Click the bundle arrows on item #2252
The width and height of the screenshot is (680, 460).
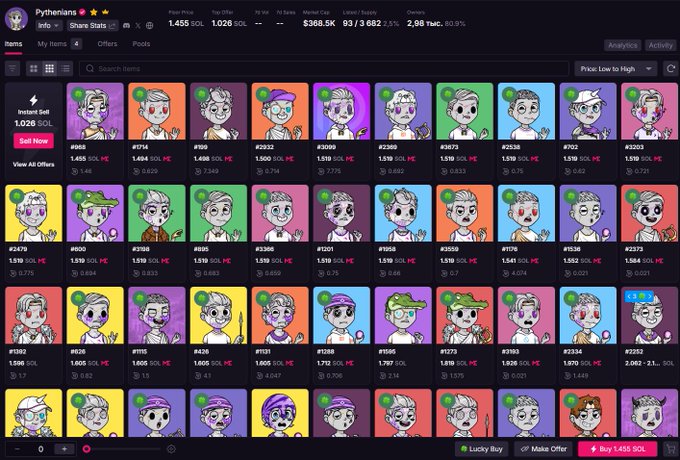[639, 296]
